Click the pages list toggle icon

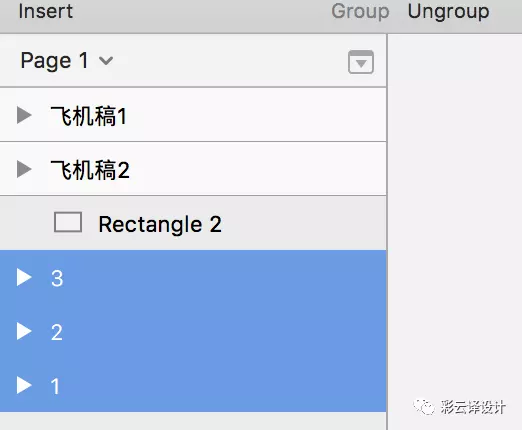[361, 62]
